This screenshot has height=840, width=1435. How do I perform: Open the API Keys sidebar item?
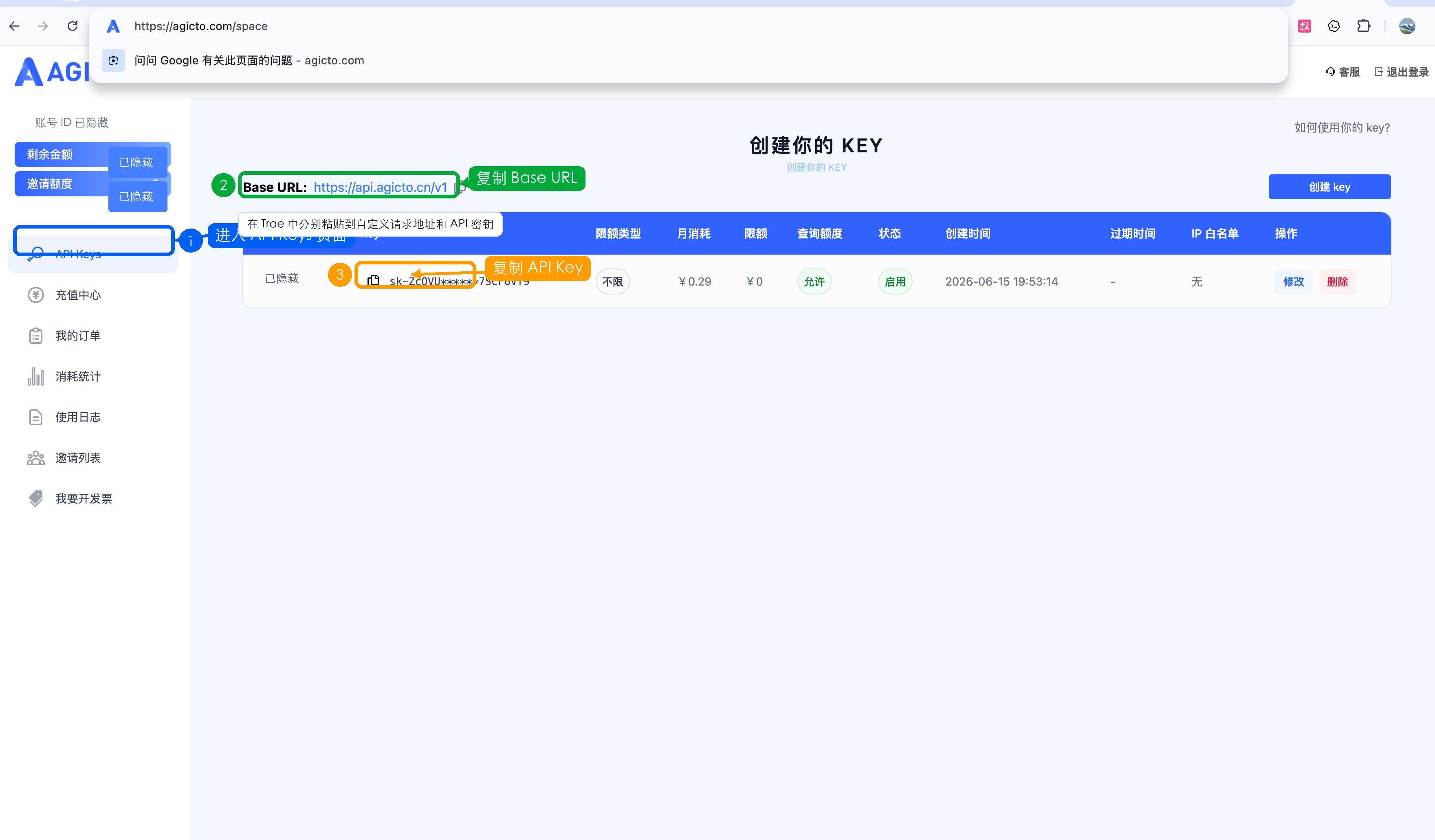[93, 254]
